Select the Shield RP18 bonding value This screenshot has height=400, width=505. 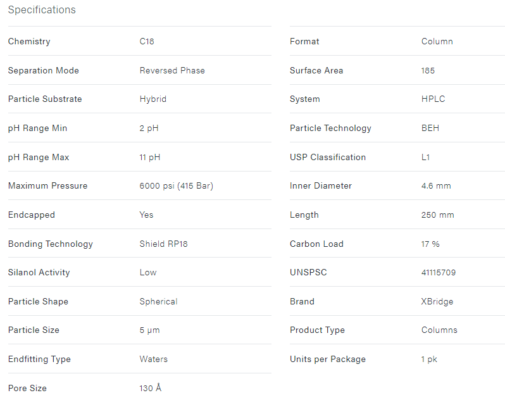pos(163,244)
